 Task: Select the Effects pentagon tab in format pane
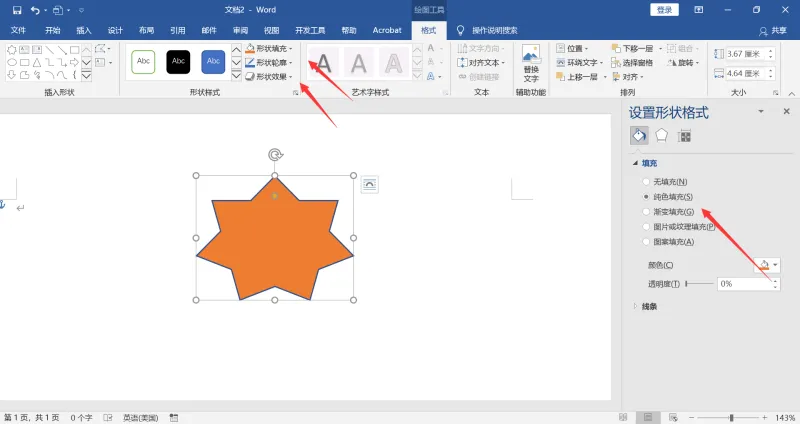(x=662, y=136)
